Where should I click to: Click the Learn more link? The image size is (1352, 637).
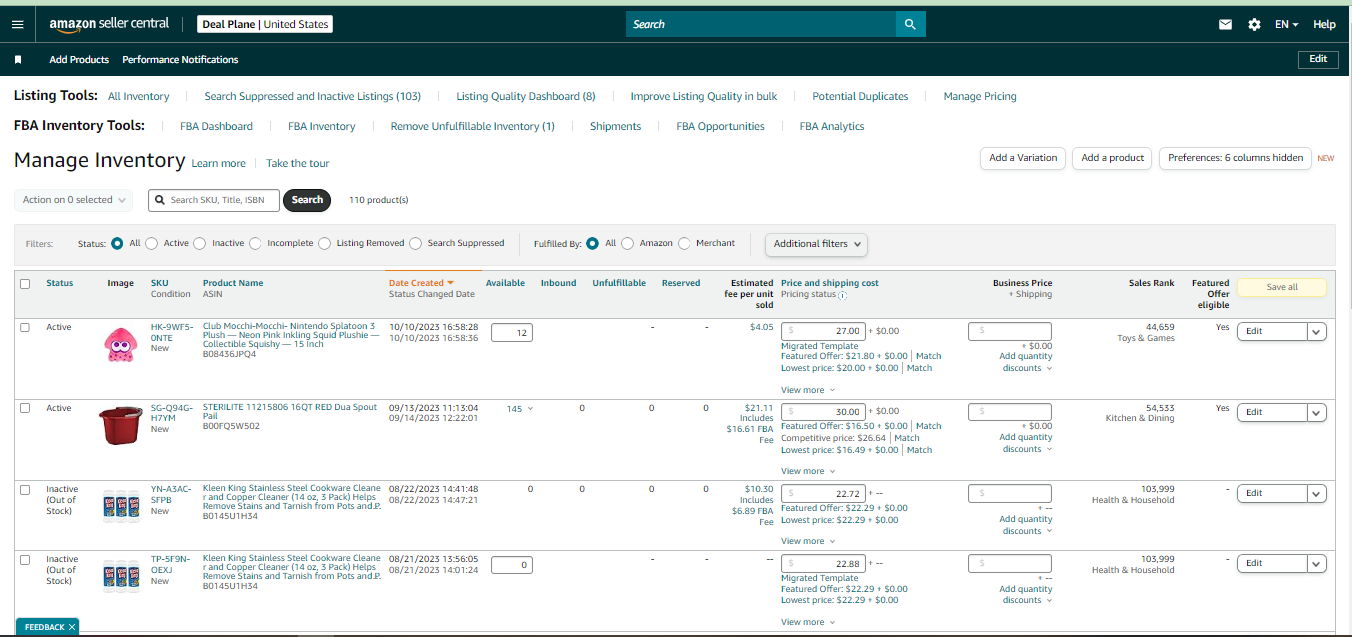point(218,163)
